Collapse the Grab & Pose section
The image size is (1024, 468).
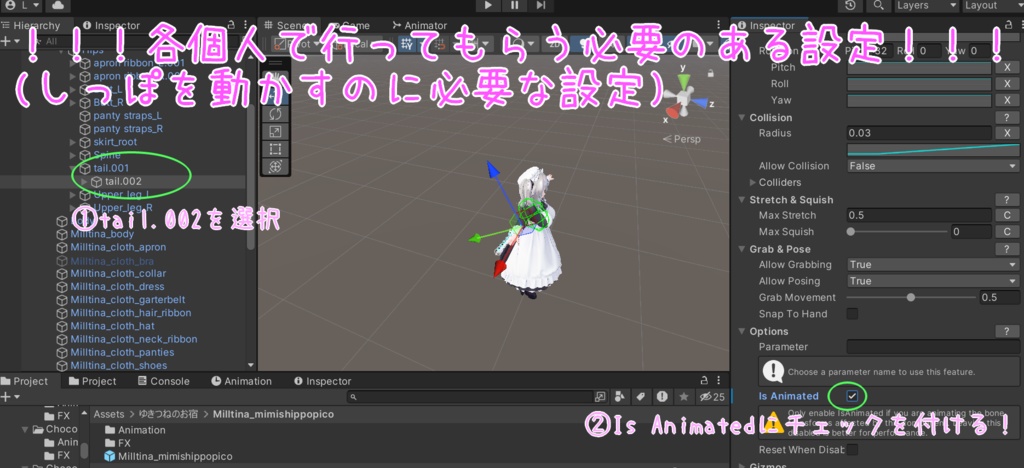[x=742, y=249]
